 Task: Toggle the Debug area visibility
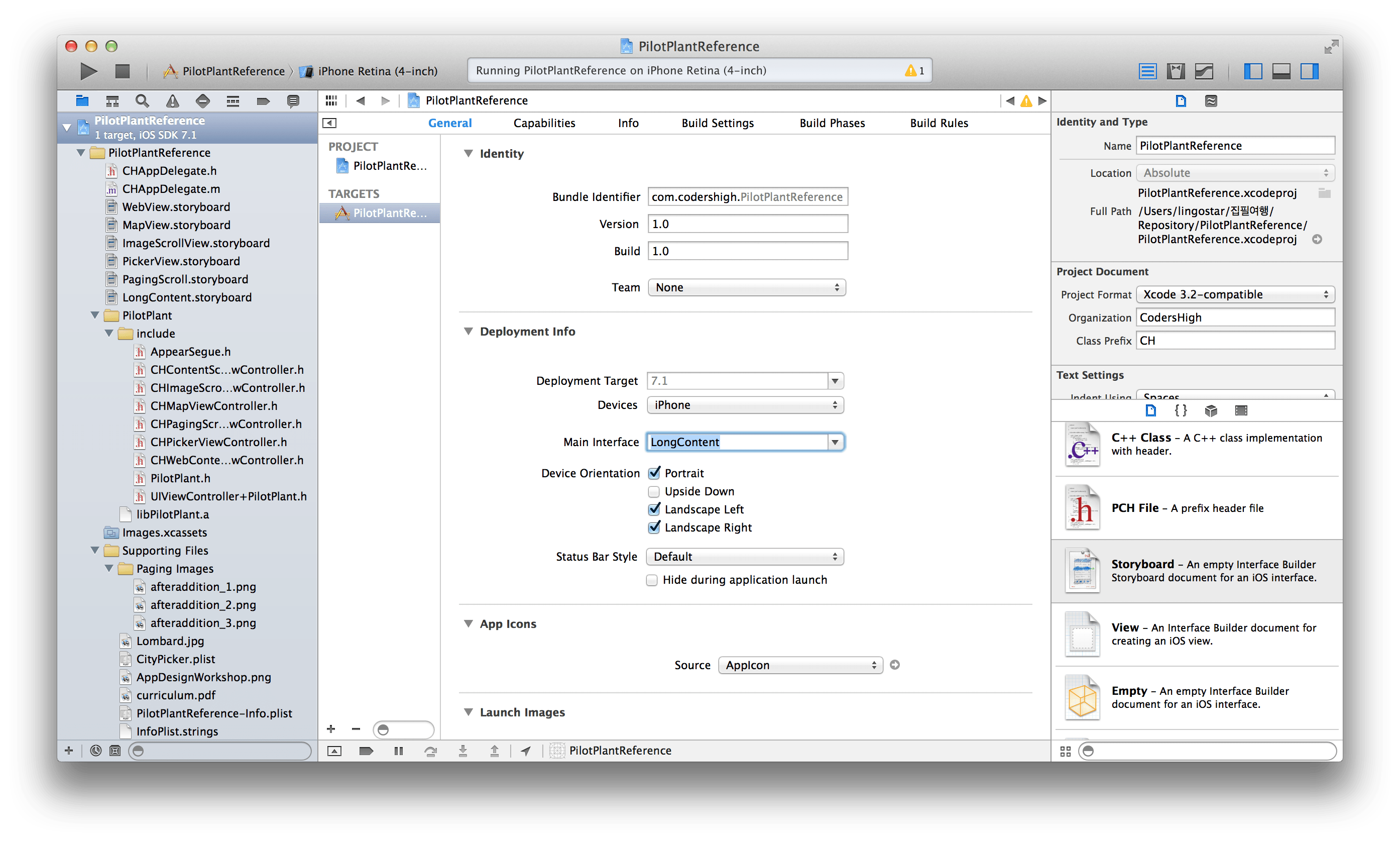pos(1281,71)
